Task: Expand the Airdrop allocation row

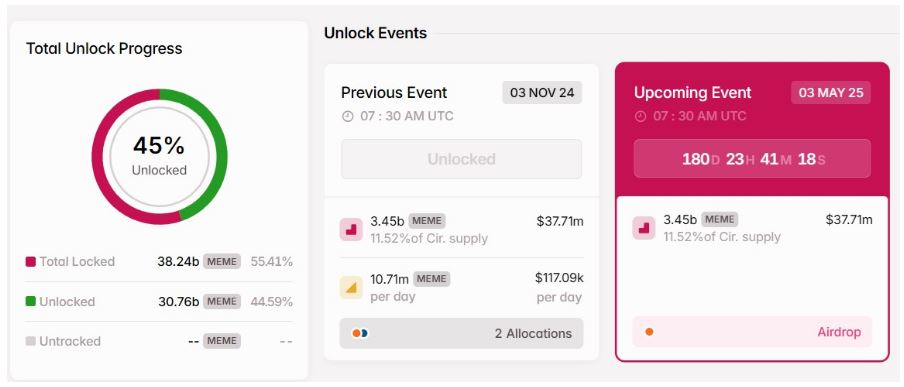Action: [x=752, y=332]
